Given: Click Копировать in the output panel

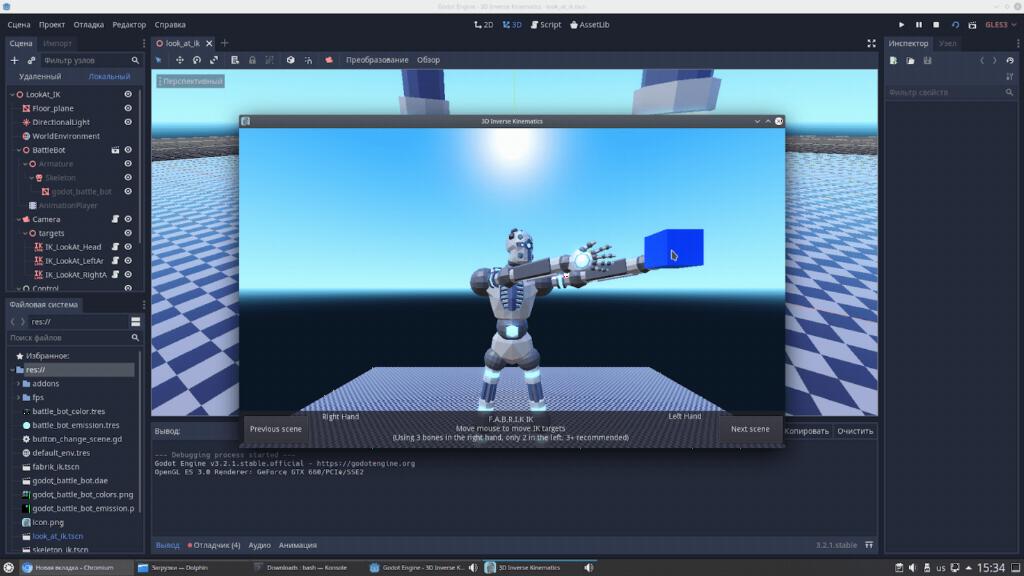Looking at the screenshot, I should click(x=807, y=431).
